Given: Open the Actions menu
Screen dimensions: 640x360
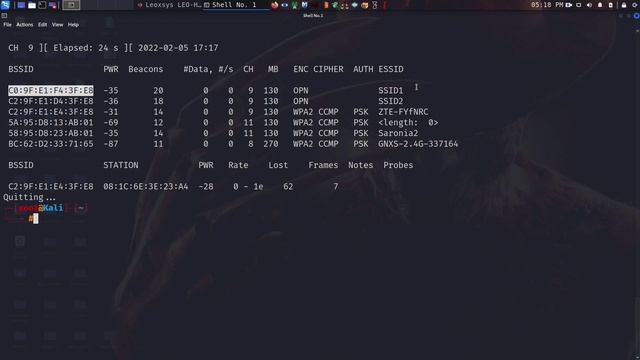Looking at the screenshot, I should [x=24, y=24].
